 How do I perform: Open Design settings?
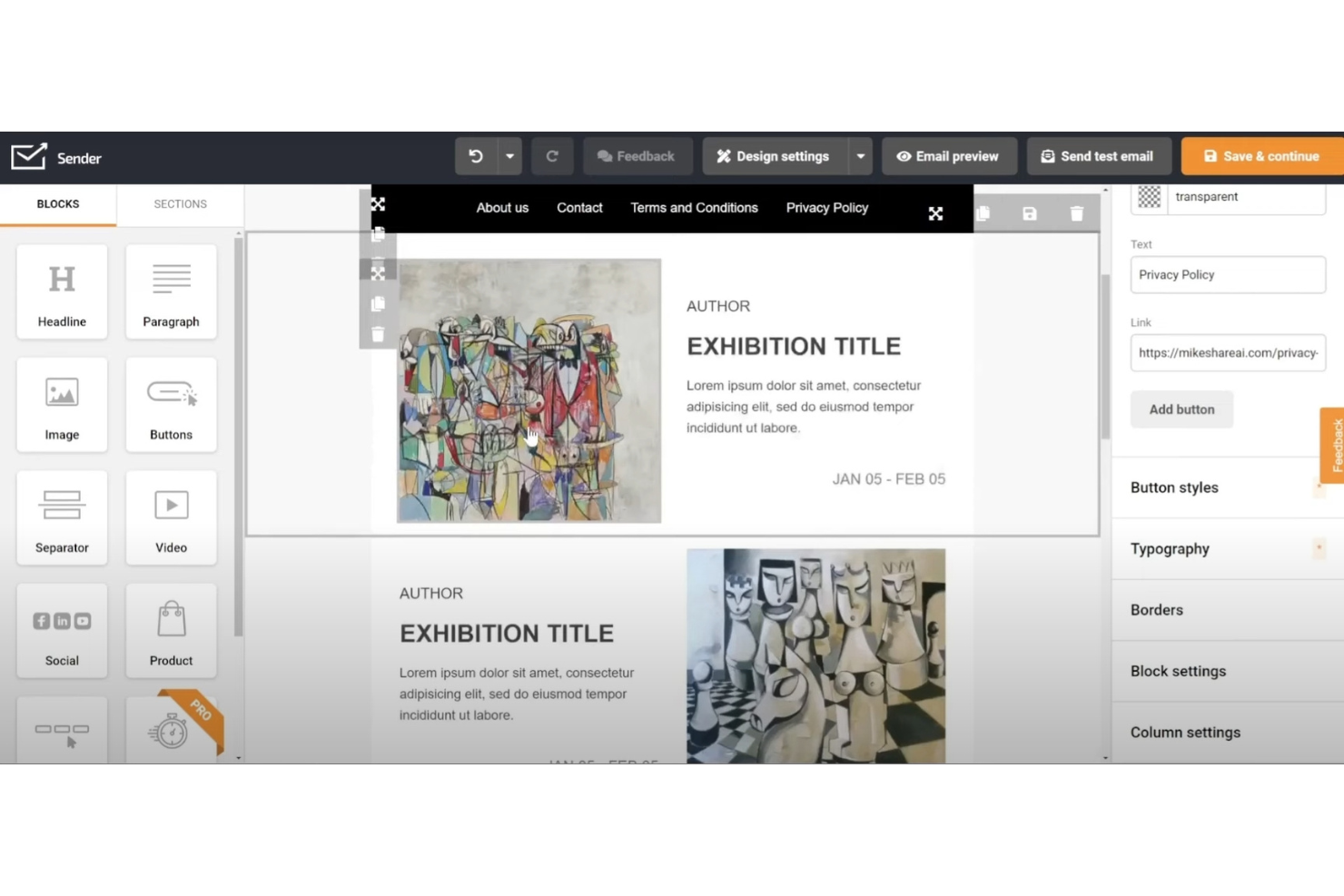point(775,156)
